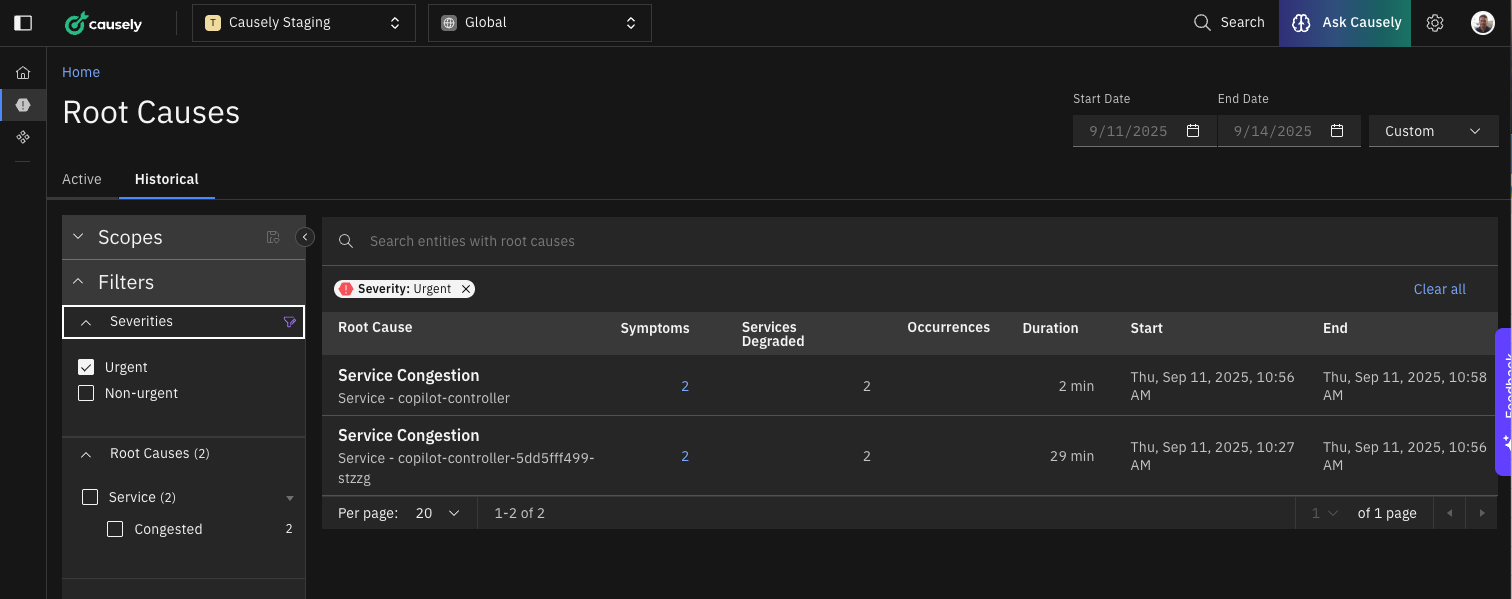Click the Clear all link
Viewport: 1512px width, 599px height.
(x=1439, y=289)
